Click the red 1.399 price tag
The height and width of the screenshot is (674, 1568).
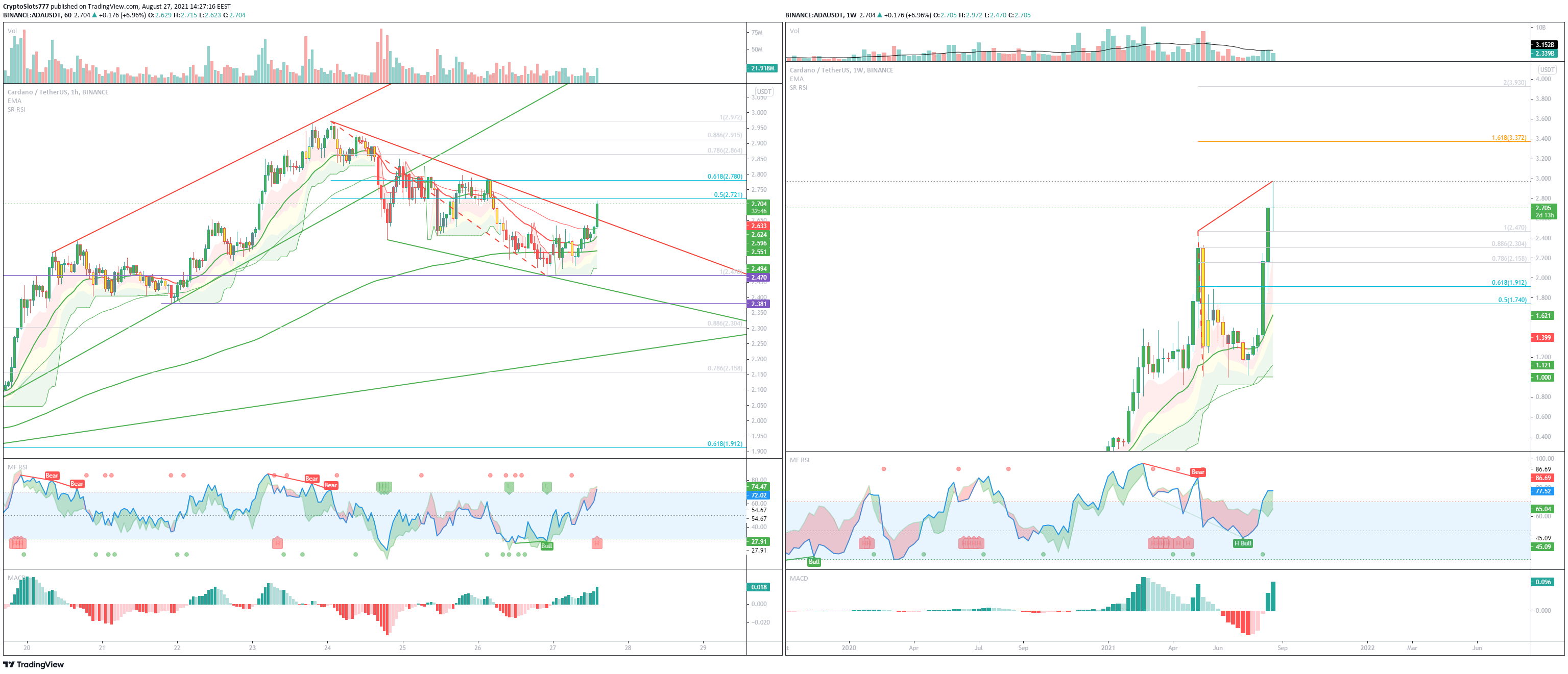pos(1543,338)
